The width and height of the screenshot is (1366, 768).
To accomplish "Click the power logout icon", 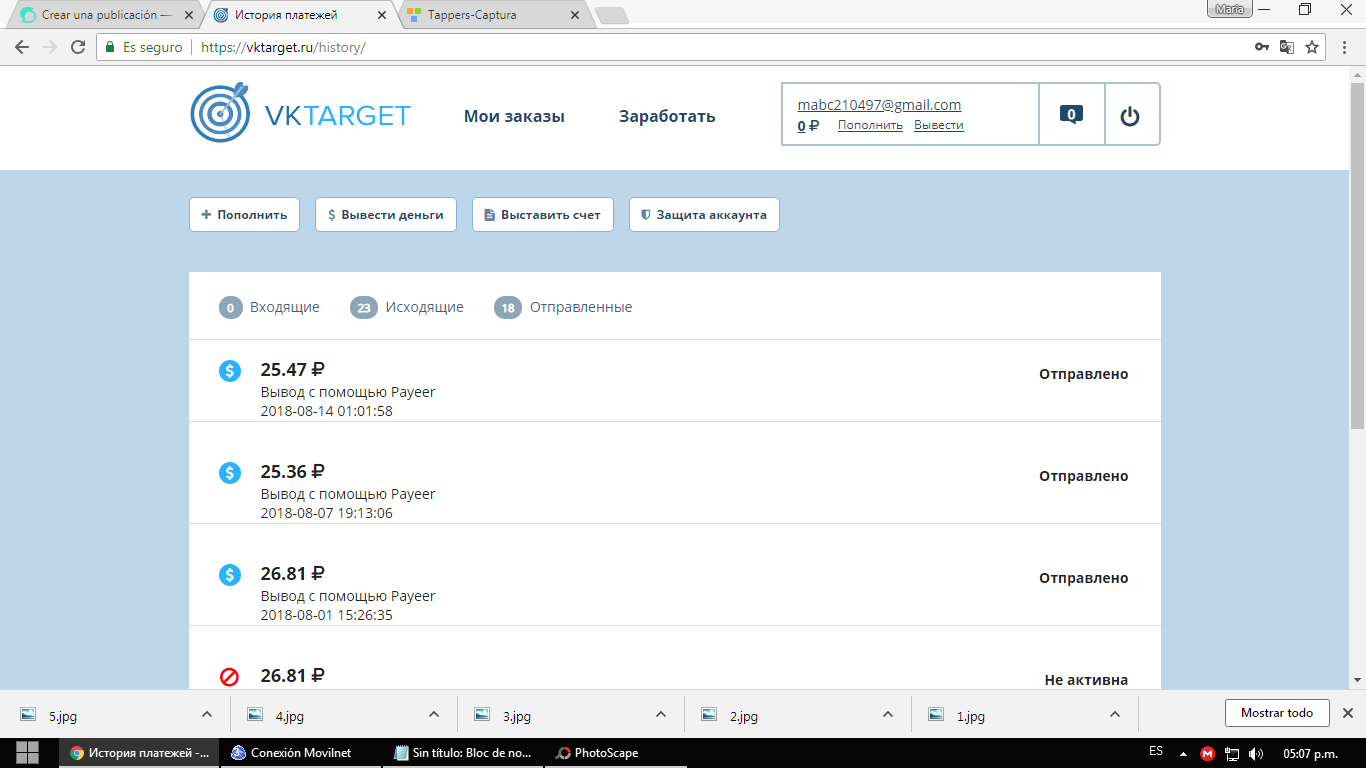I will click(1130, 116).
